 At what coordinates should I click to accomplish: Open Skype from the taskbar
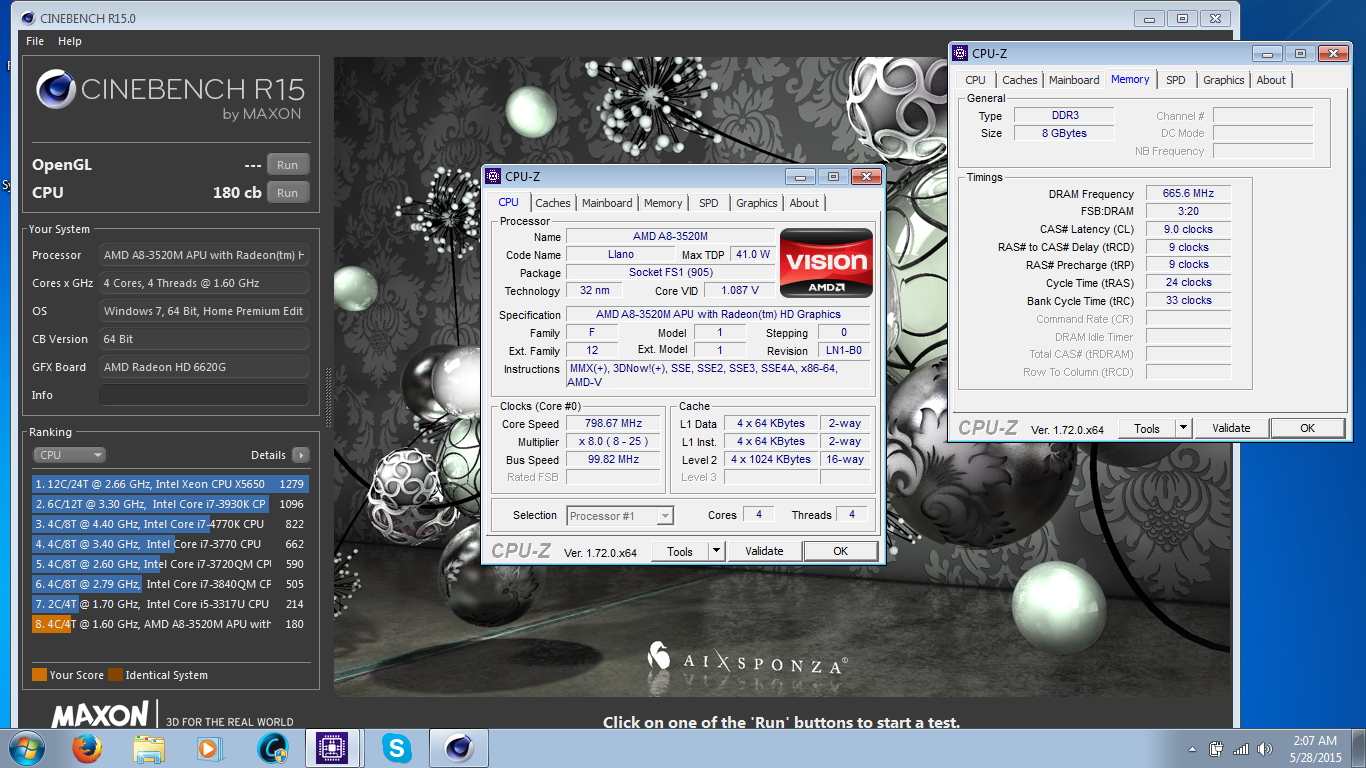tap(396, 748)
